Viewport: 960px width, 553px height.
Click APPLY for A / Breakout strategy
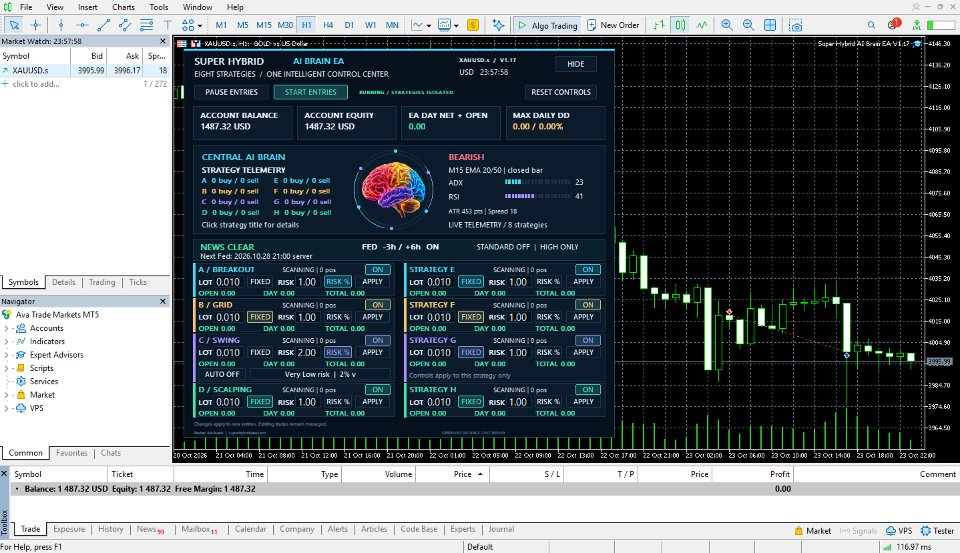[x=372, y=282]
